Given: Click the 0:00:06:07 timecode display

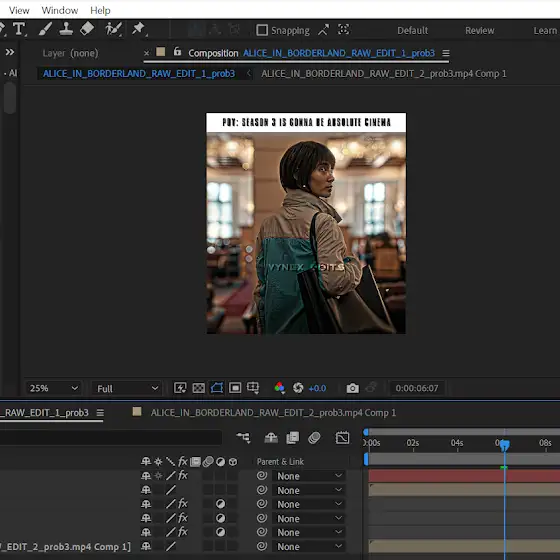Looking at the screenshot, I should tap(417, 388).
